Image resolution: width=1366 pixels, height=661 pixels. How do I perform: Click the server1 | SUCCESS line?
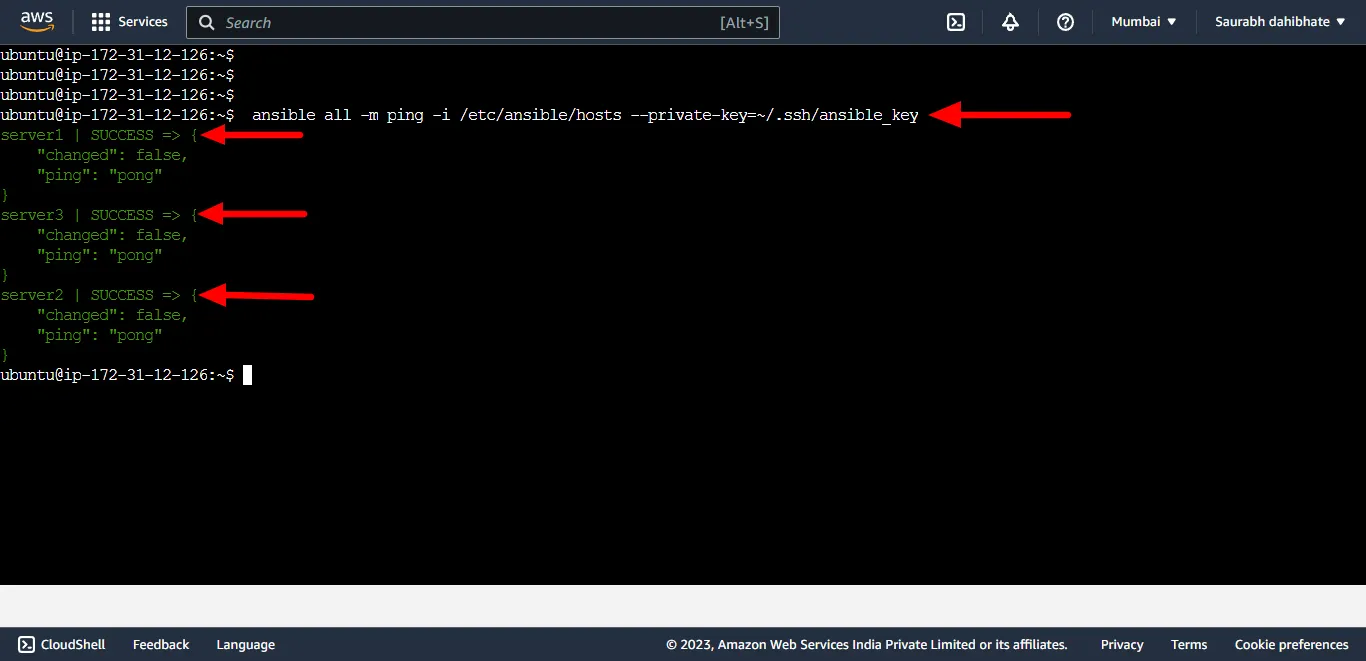pyautogui.click(x=99, y=135)
